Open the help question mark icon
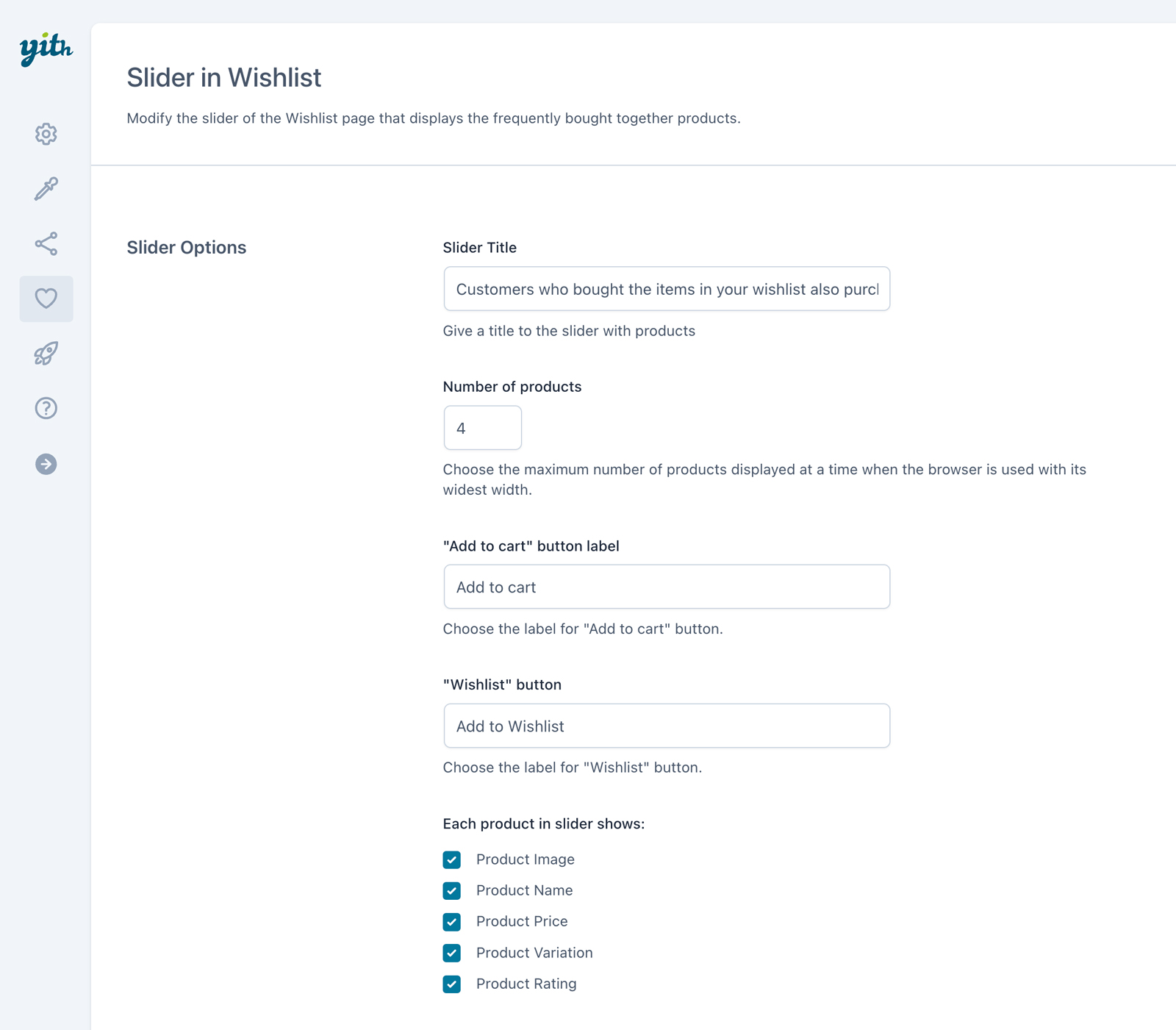The width and height of the screenshot is (1176, 1030). click(46, 408)
